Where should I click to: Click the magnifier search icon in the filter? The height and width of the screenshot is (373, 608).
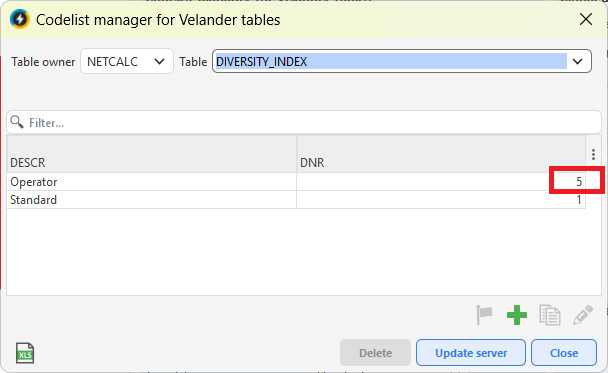point(17,122)
